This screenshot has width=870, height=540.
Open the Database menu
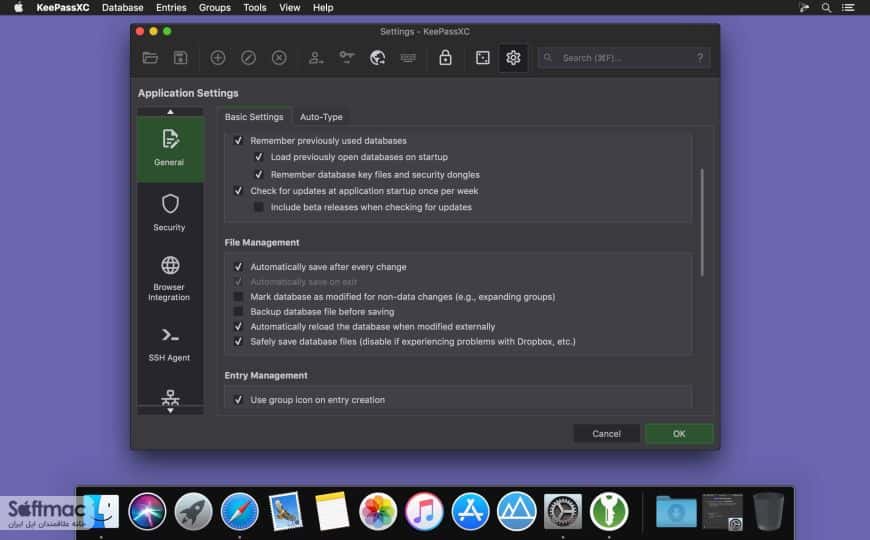(x=123, y=8)
